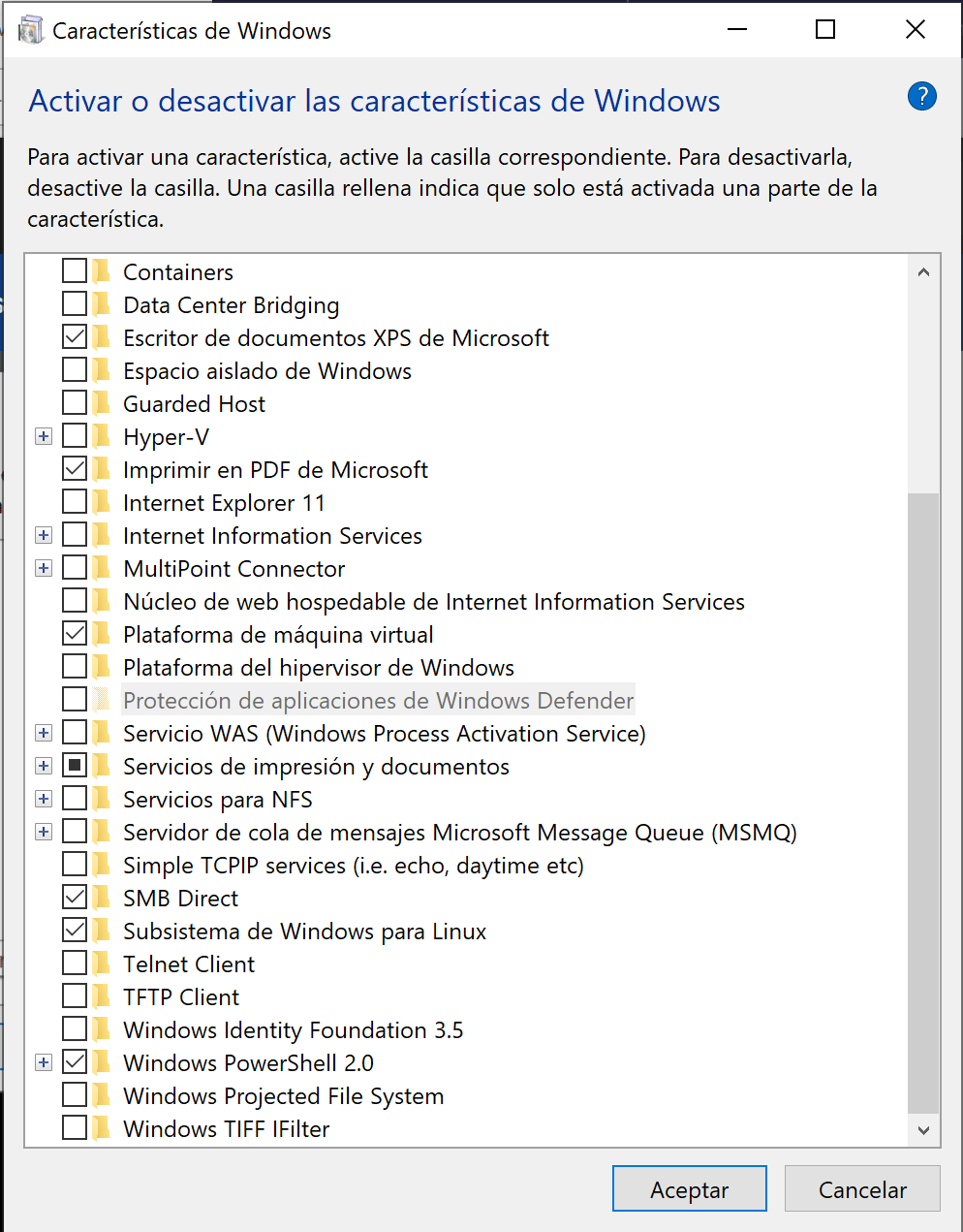This screenshot has height=1232, width=963.
Task: Expand the MSMQ message queue server node
Action: (44, 832)
